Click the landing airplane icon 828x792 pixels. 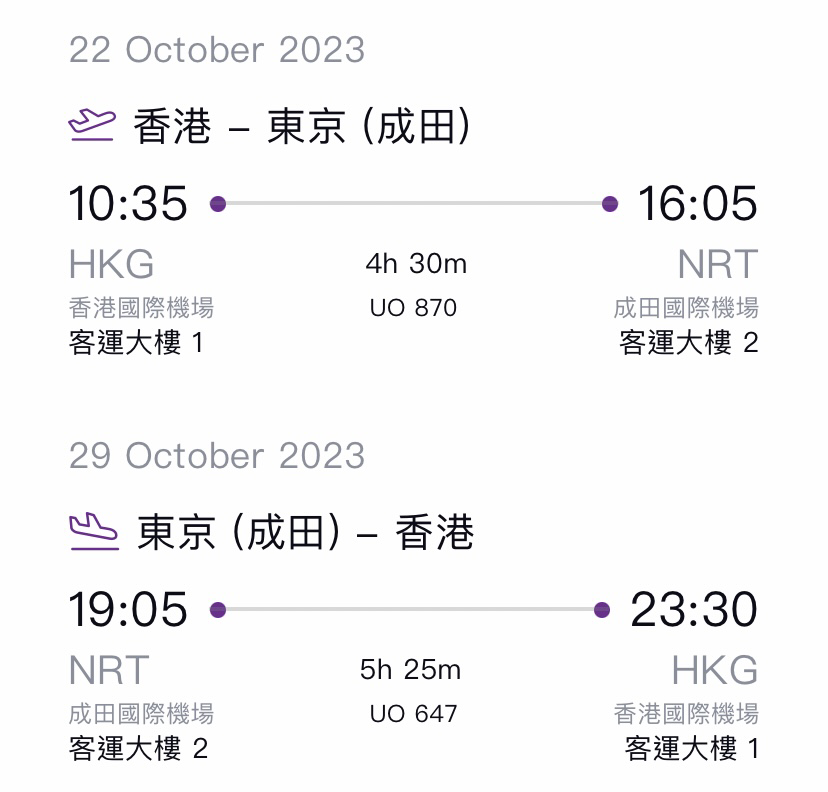[94, 531]
